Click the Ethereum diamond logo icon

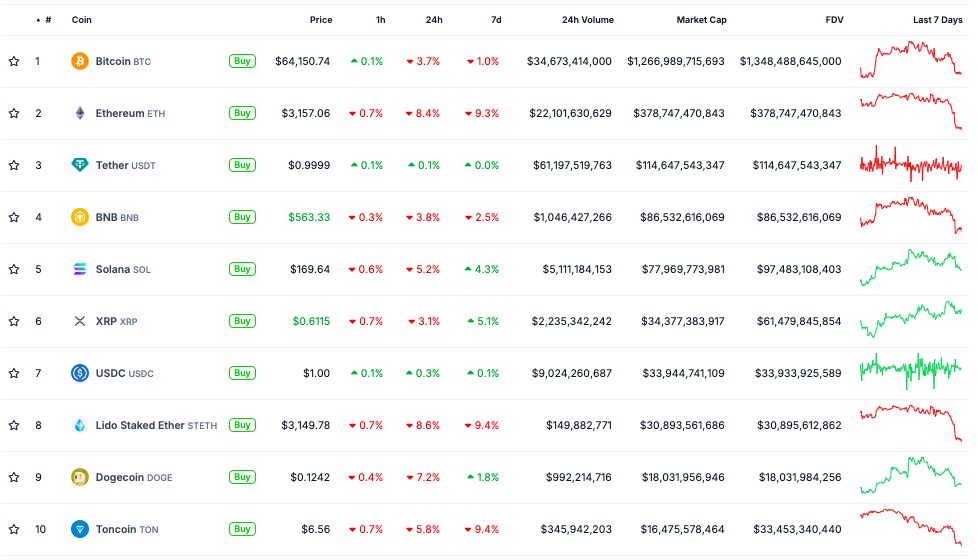point(80,113)
